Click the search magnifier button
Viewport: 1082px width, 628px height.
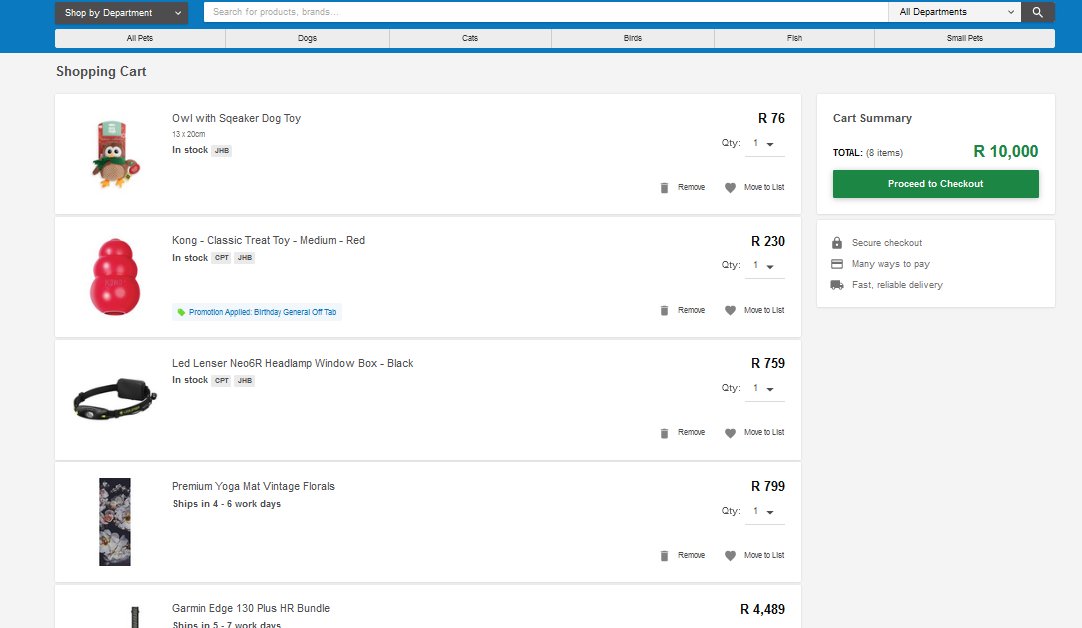click(x=1037, y=12)
